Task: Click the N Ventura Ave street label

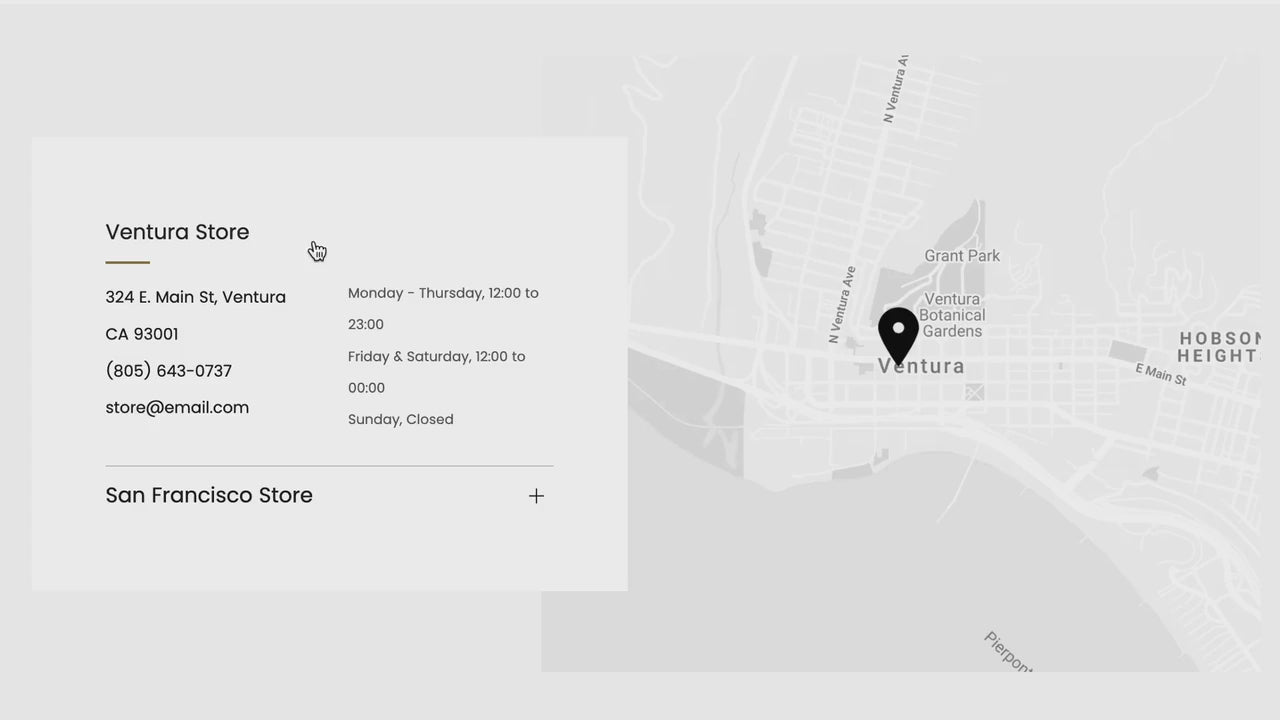Action: pos(842,304)
